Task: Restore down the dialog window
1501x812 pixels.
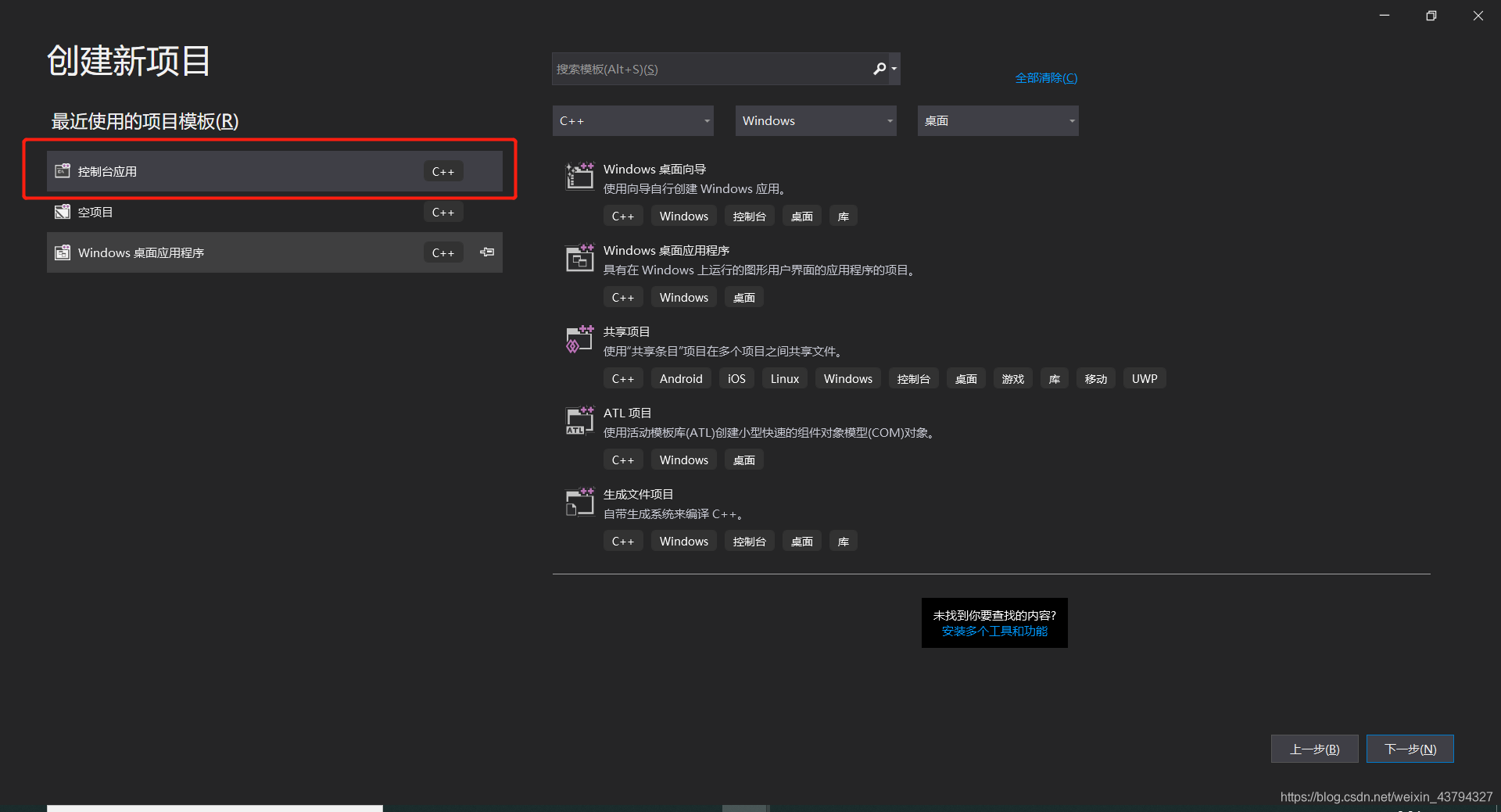Action: [x=1431, y=16]
